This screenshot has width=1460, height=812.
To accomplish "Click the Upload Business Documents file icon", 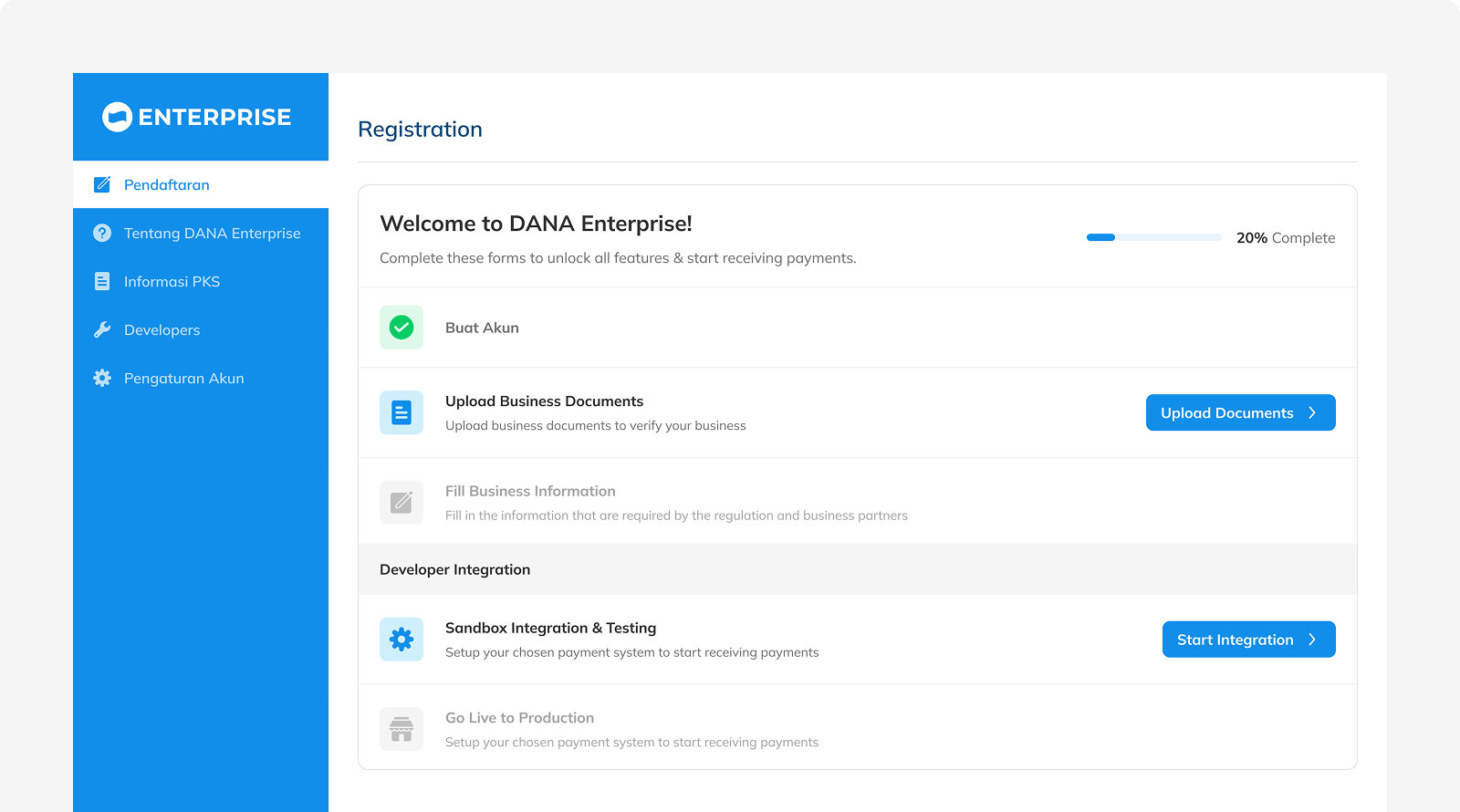I will (x=401, y=413).
